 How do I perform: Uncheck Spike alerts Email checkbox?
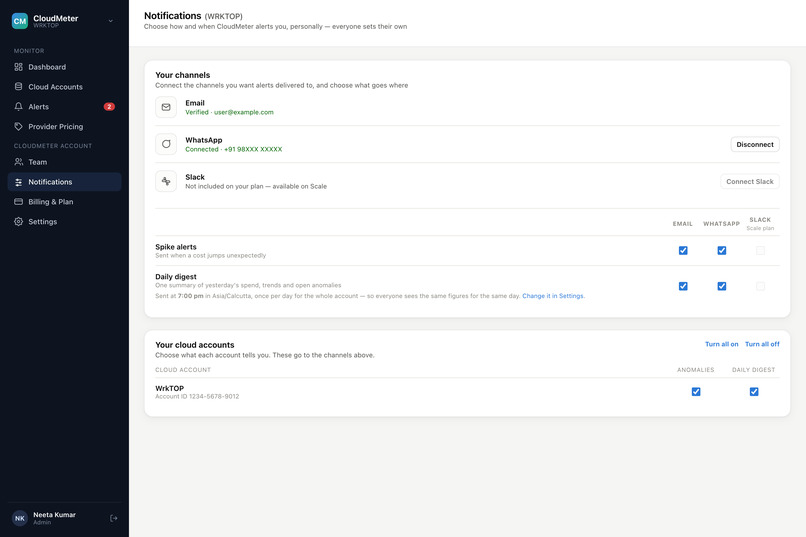[x=683, y=251]
